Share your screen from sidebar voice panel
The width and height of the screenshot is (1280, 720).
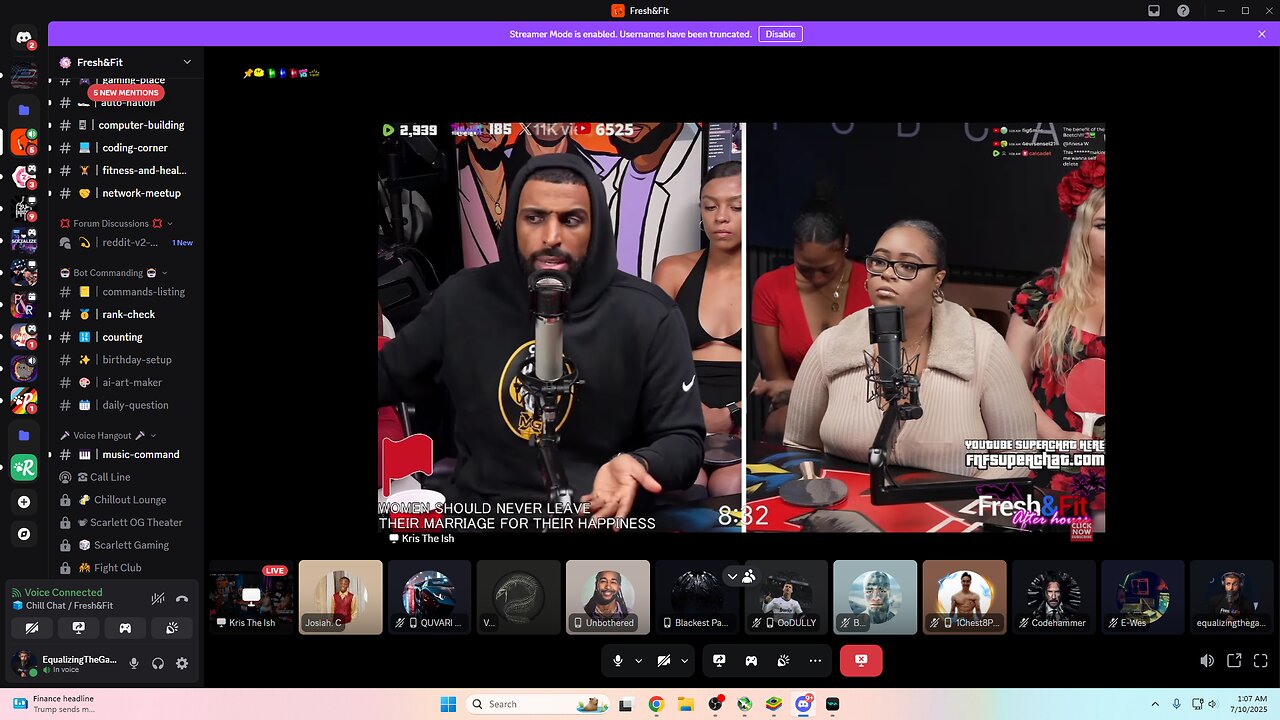pos(79,628)
